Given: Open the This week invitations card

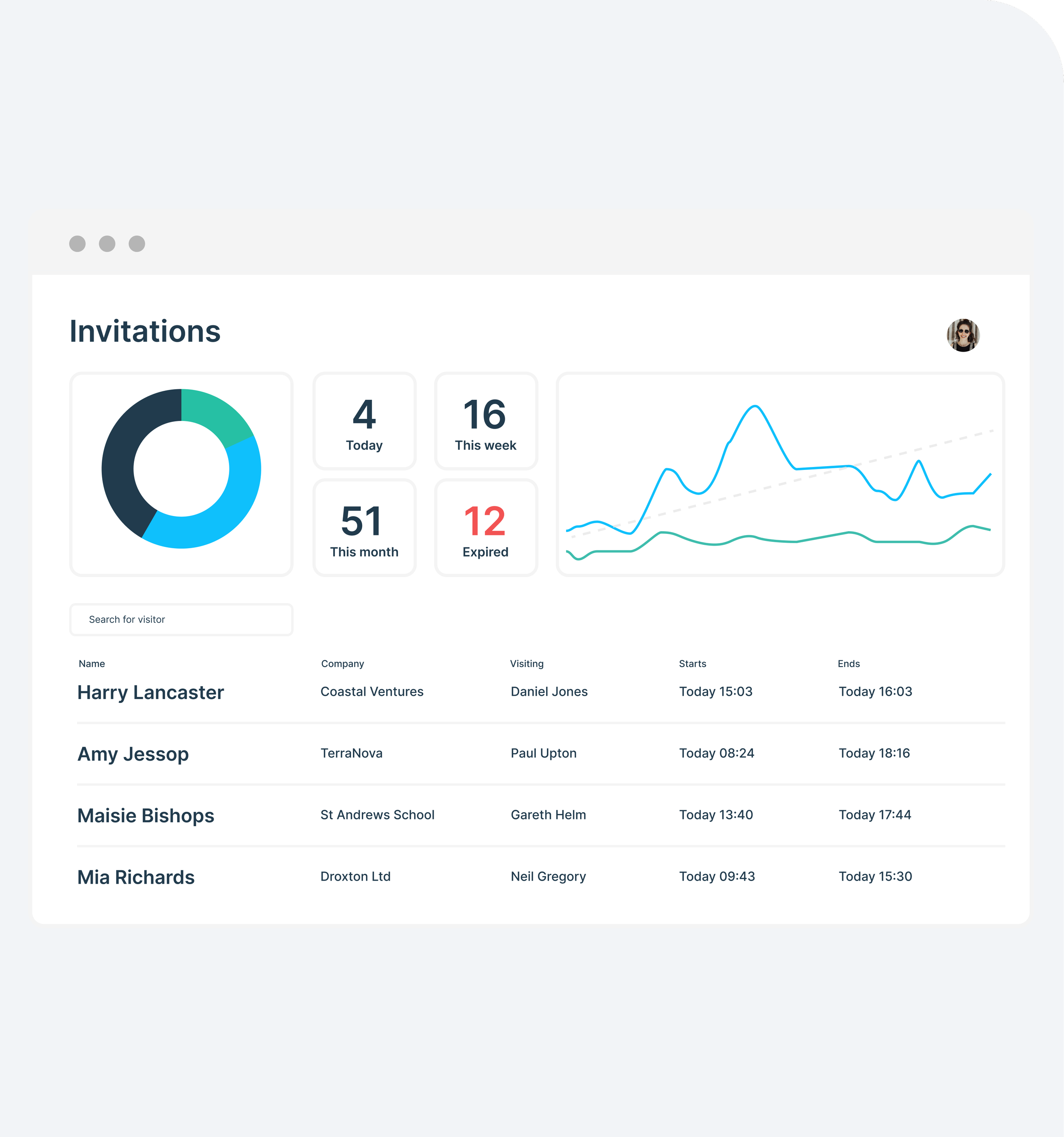Looking at the screenshot, I should tap(486, 421).
